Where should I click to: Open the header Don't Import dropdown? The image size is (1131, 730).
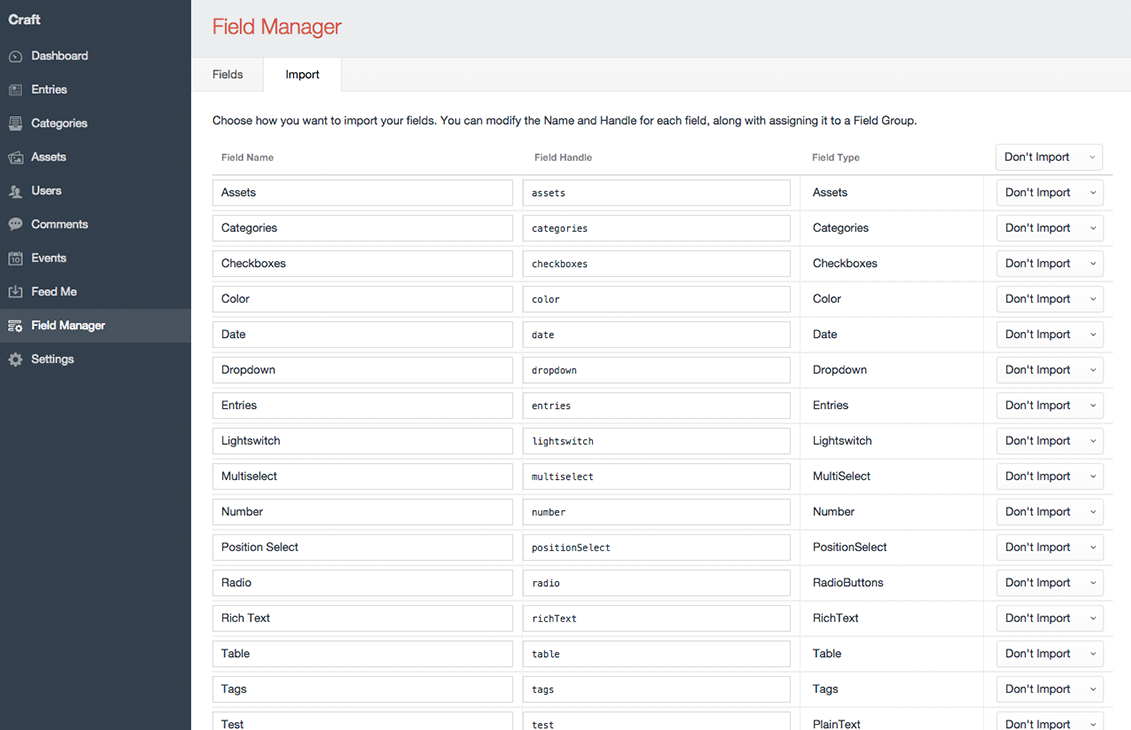coord(1049,157)
